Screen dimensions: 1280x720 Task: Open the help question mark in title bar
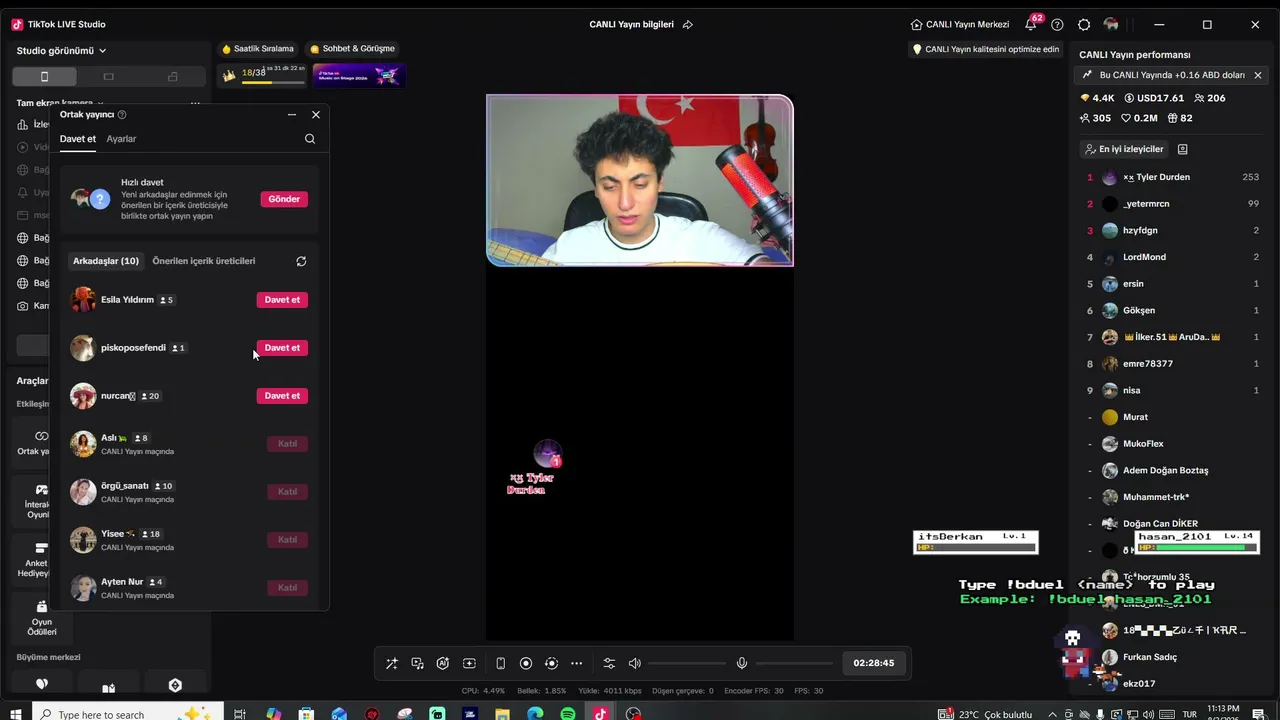(1057, 24)
